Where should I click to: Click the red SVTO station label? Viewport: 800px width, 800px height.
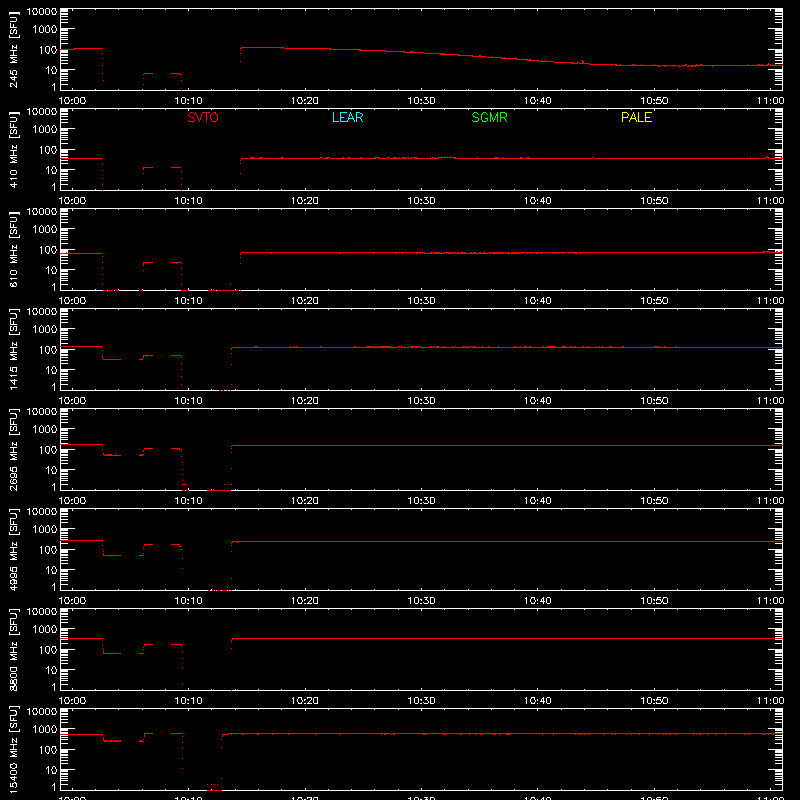[203, 117]
